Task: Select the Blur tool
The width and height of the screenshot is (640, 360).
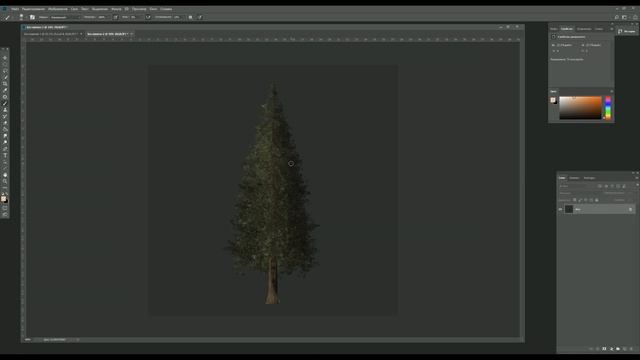Action: pyautogui.click(x=5, y=136)
